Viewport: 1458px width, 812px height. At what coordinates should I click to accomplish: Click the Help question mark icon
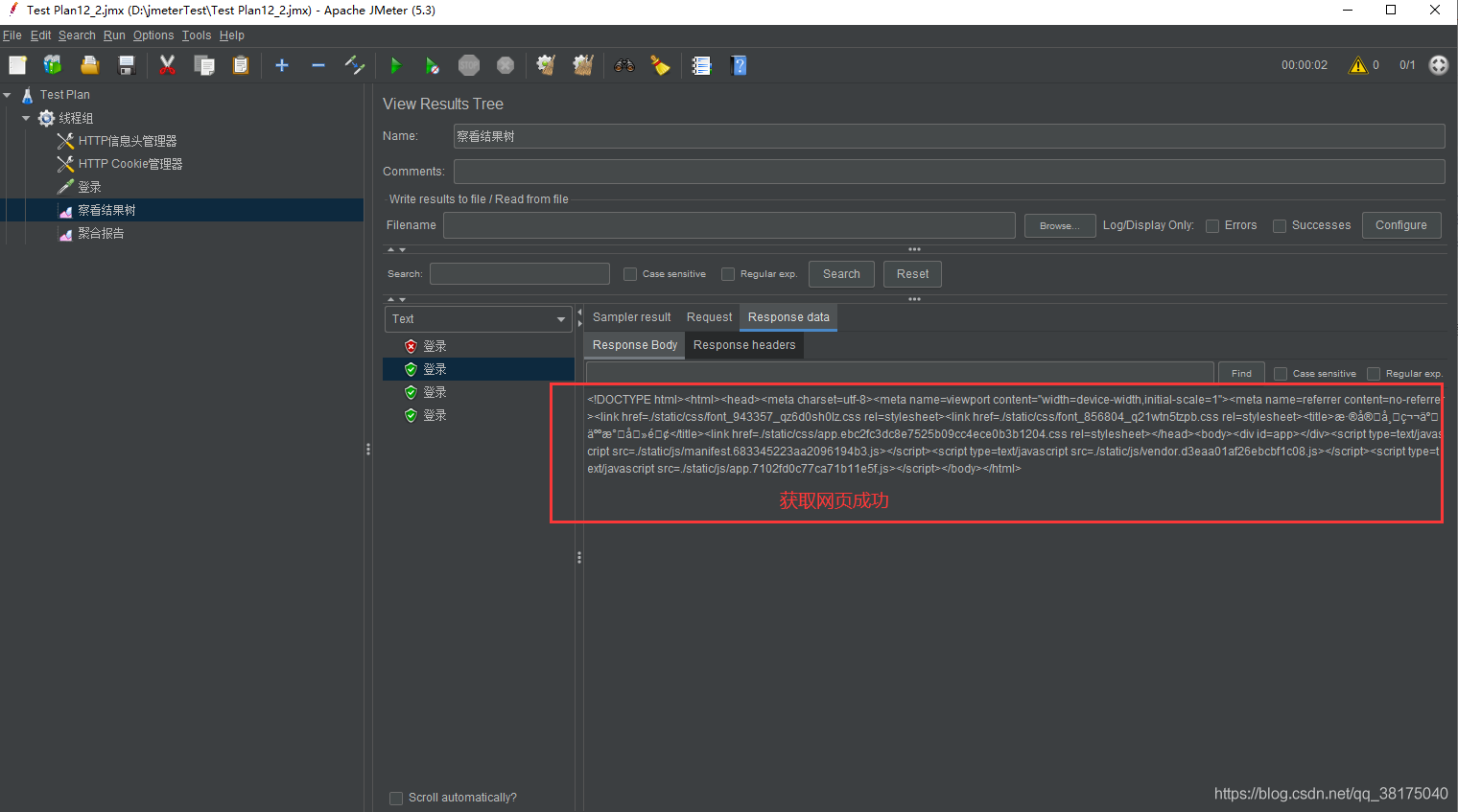(x=739, y=65)
